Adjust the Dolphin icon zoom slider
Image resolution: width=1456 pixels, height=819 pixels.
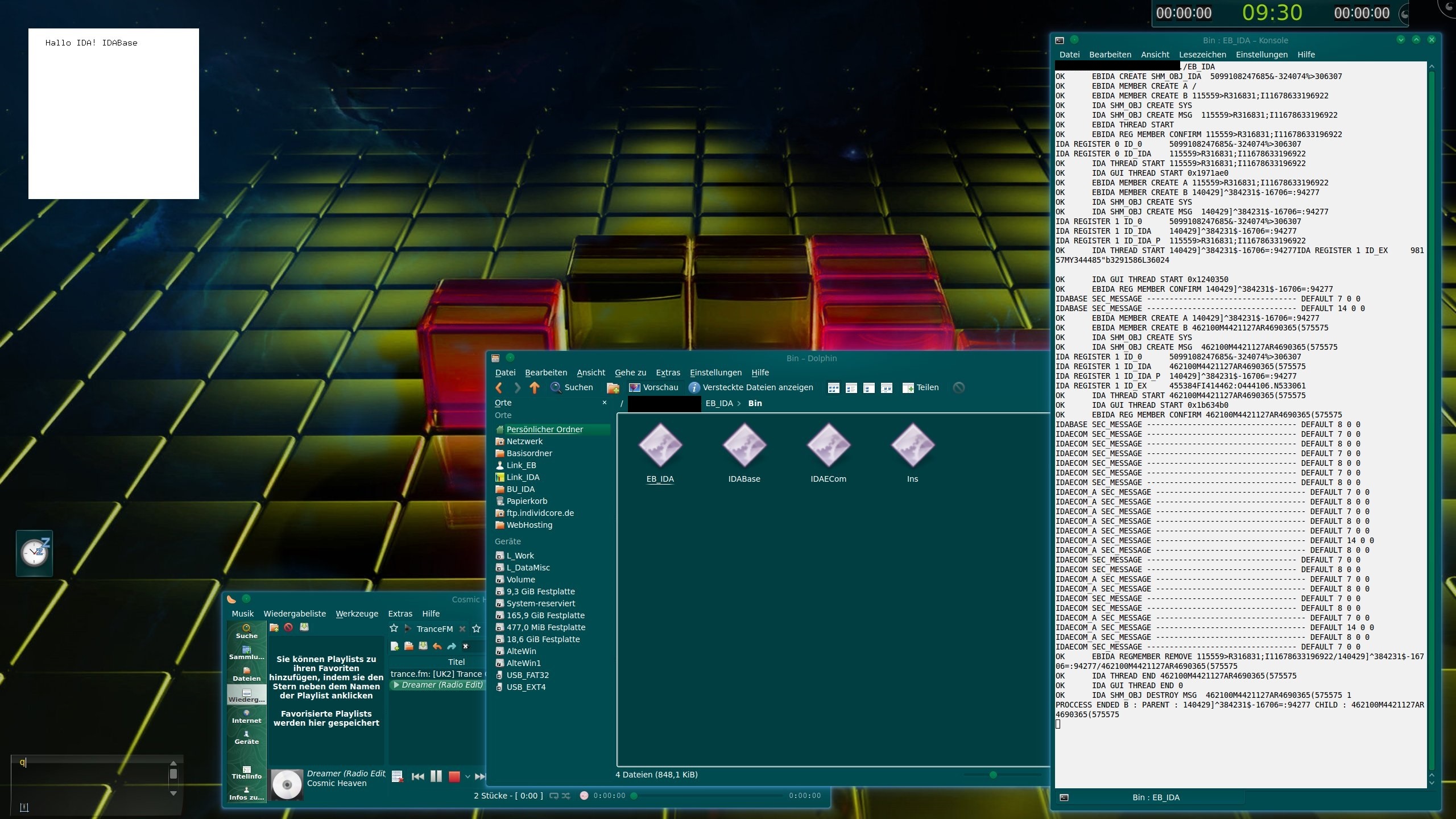tap(993, 775)
